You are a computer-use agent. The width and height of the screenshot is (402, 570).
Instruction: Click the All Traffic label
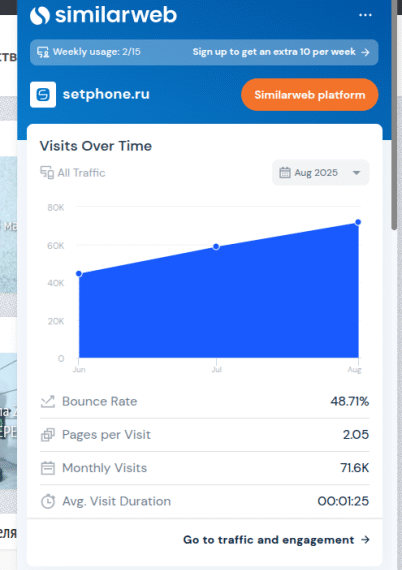pyautogui.click(x=81, y=173)
